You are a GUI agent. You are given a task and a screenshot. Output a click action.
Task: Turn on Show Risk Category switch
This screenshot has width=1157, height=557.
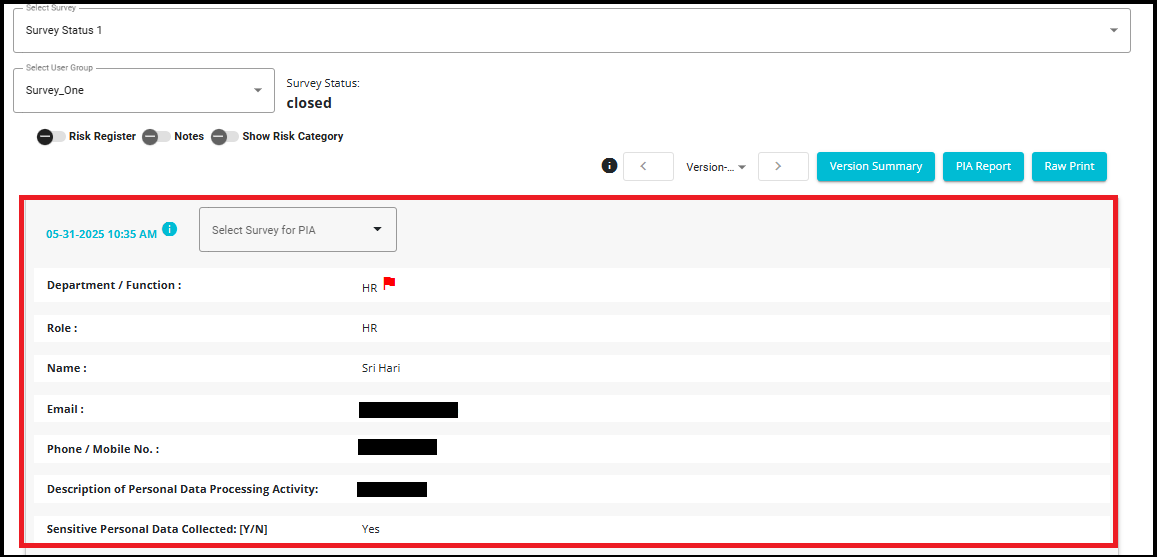coord(224,137)
